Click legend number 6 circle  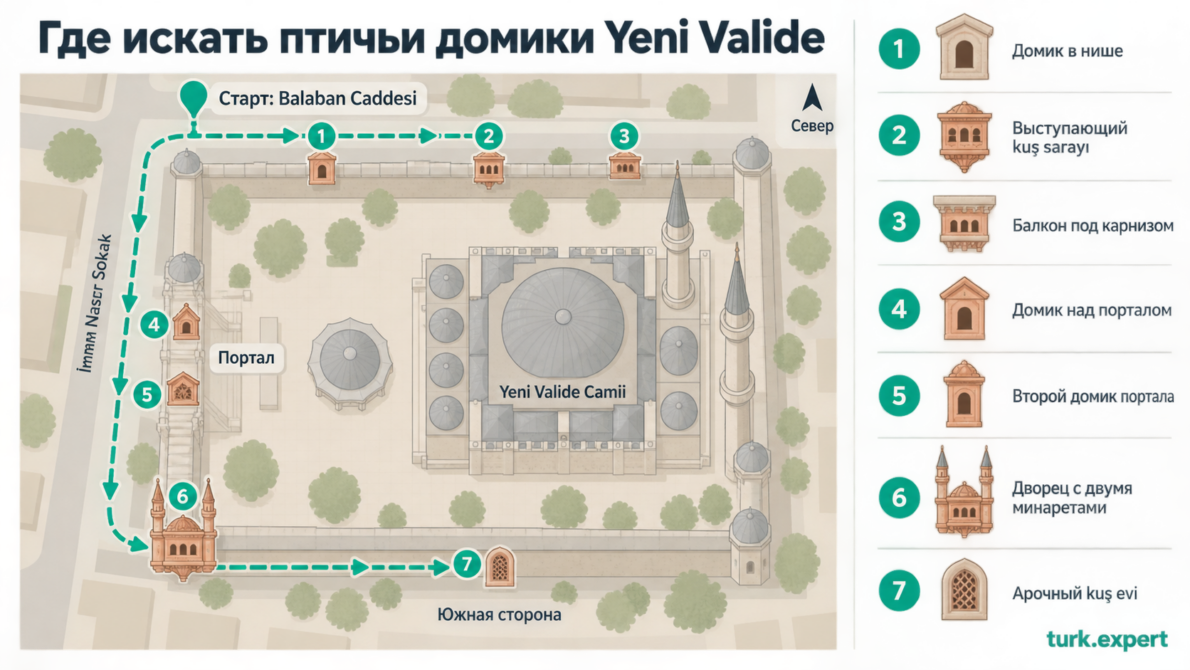(899, 498)
